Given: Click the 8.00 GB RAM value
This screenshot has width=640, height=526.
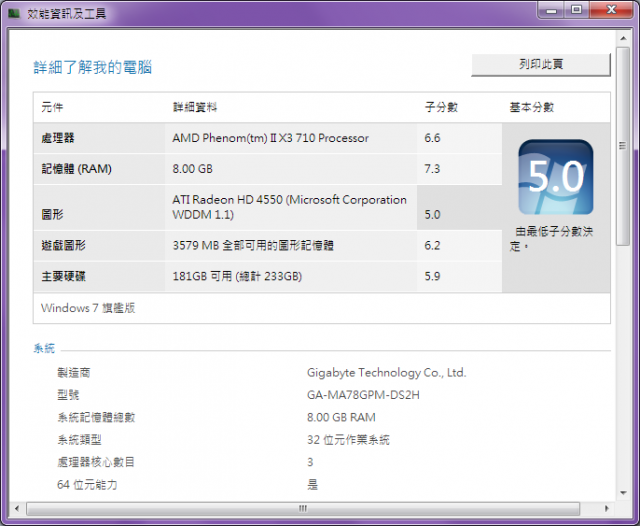Looking at the screenshot, I should (x=341, y=417).
